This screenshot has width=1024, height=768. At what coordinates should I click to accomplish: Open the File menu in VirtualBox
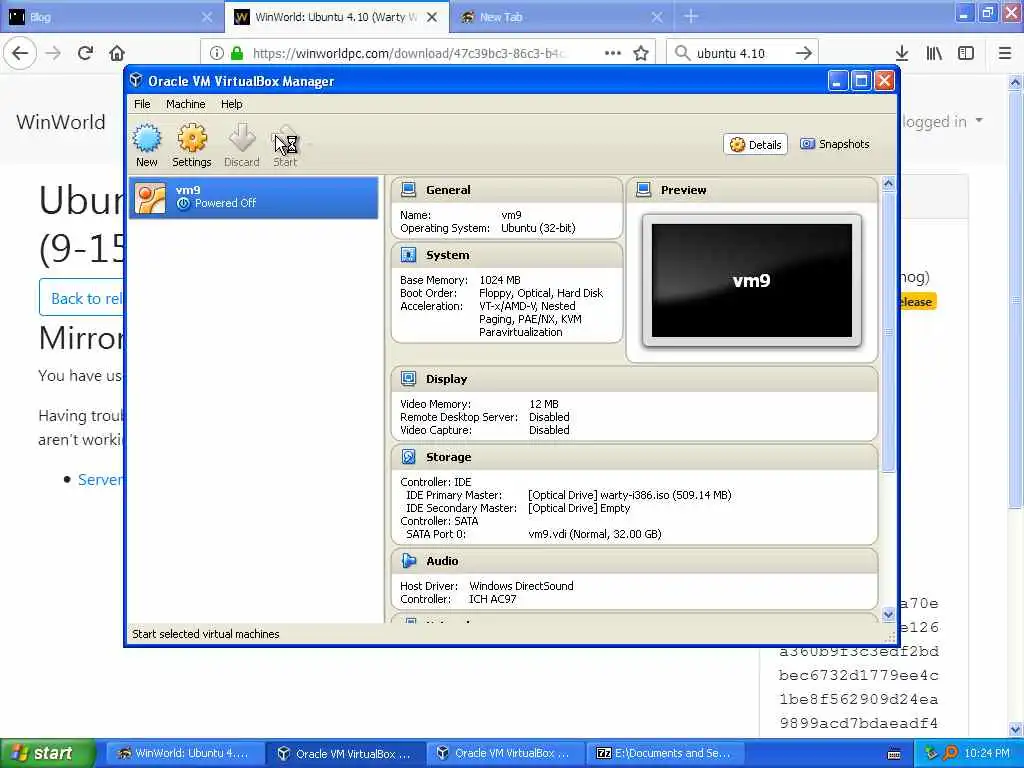point(142,104)
